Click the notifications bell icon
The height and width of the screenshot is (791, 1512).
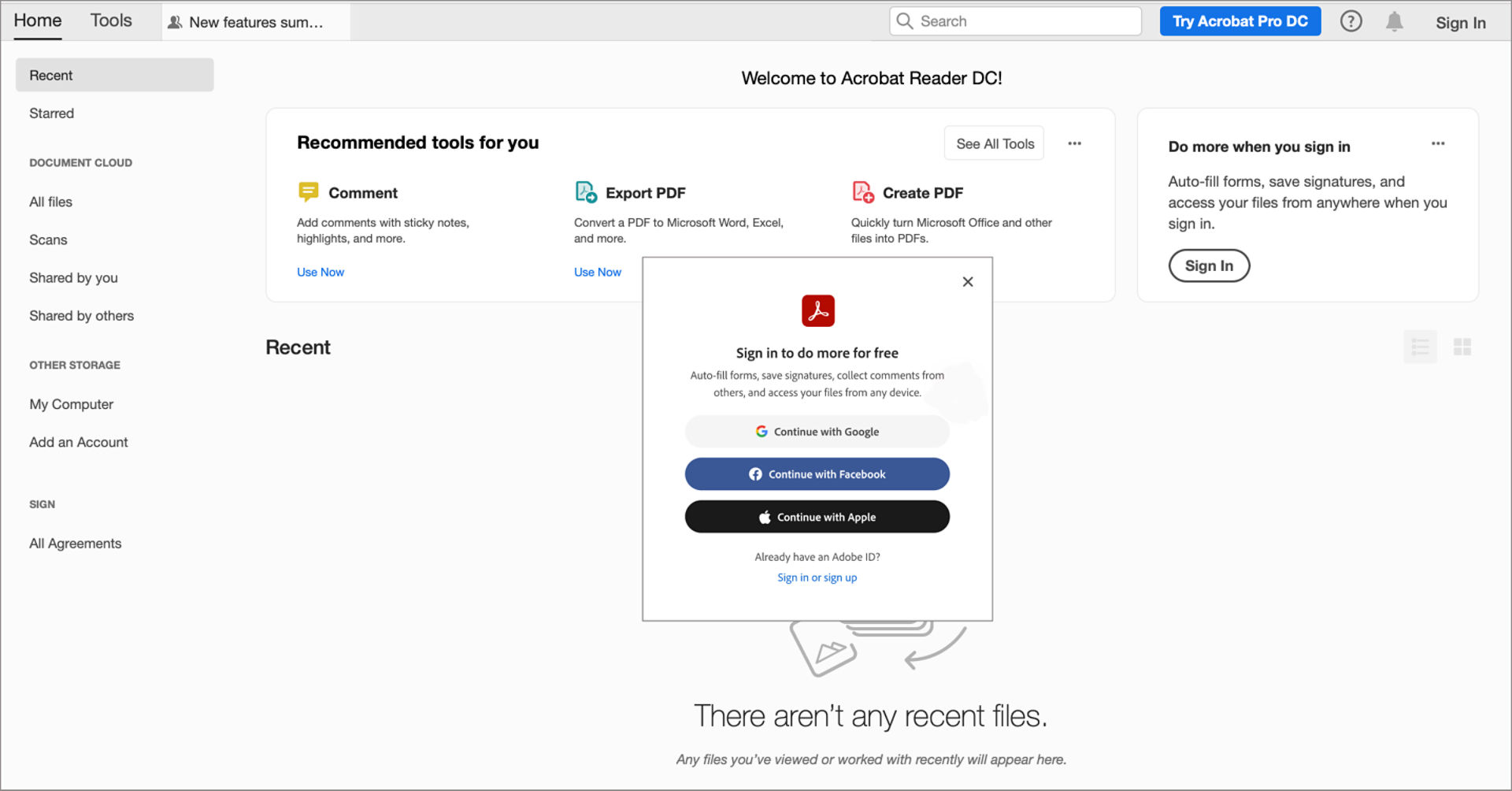[1393, 21]
